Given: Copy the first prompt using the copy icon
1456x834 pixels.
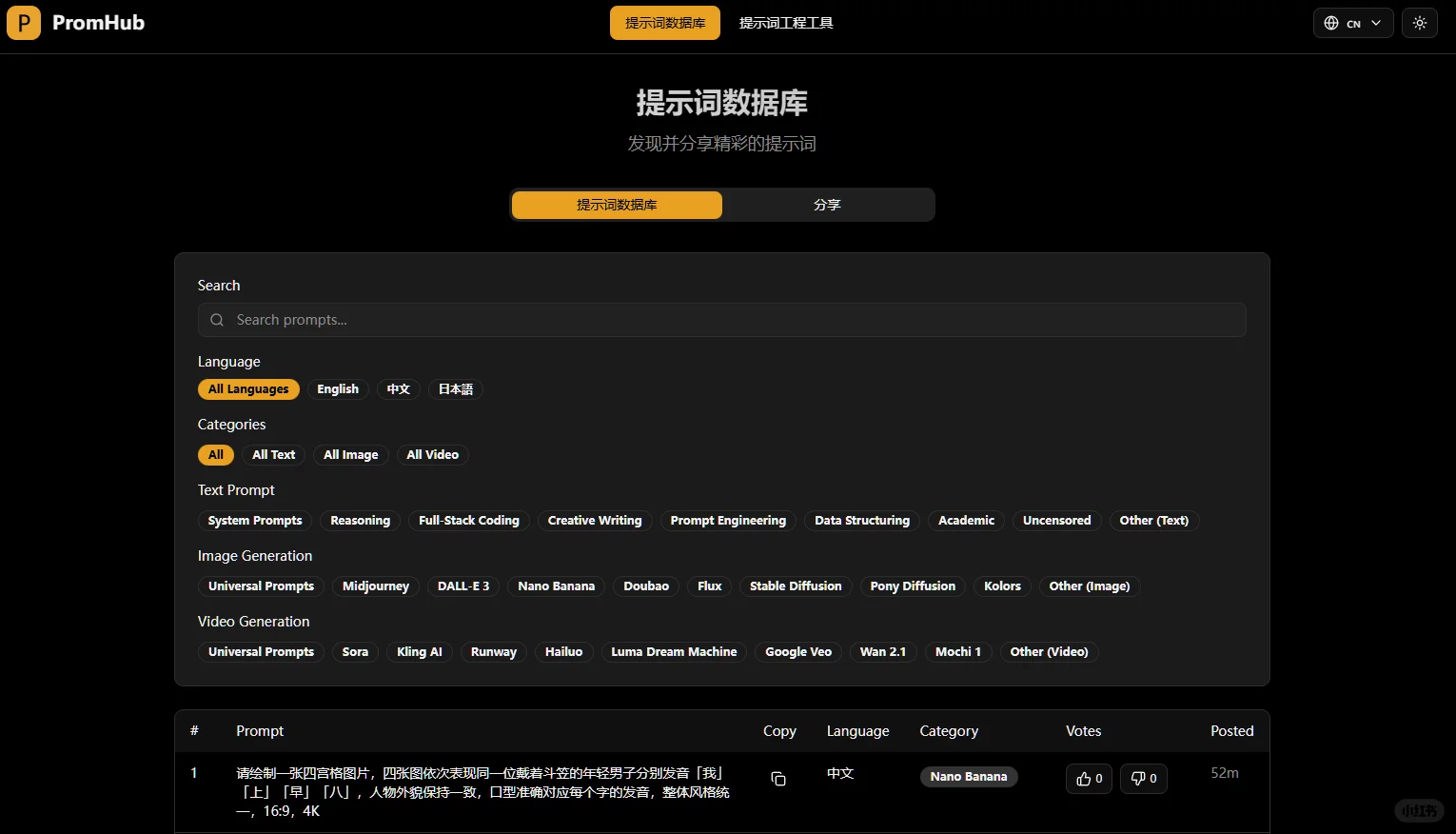Looking at the screenshot, I should point(778,779).
